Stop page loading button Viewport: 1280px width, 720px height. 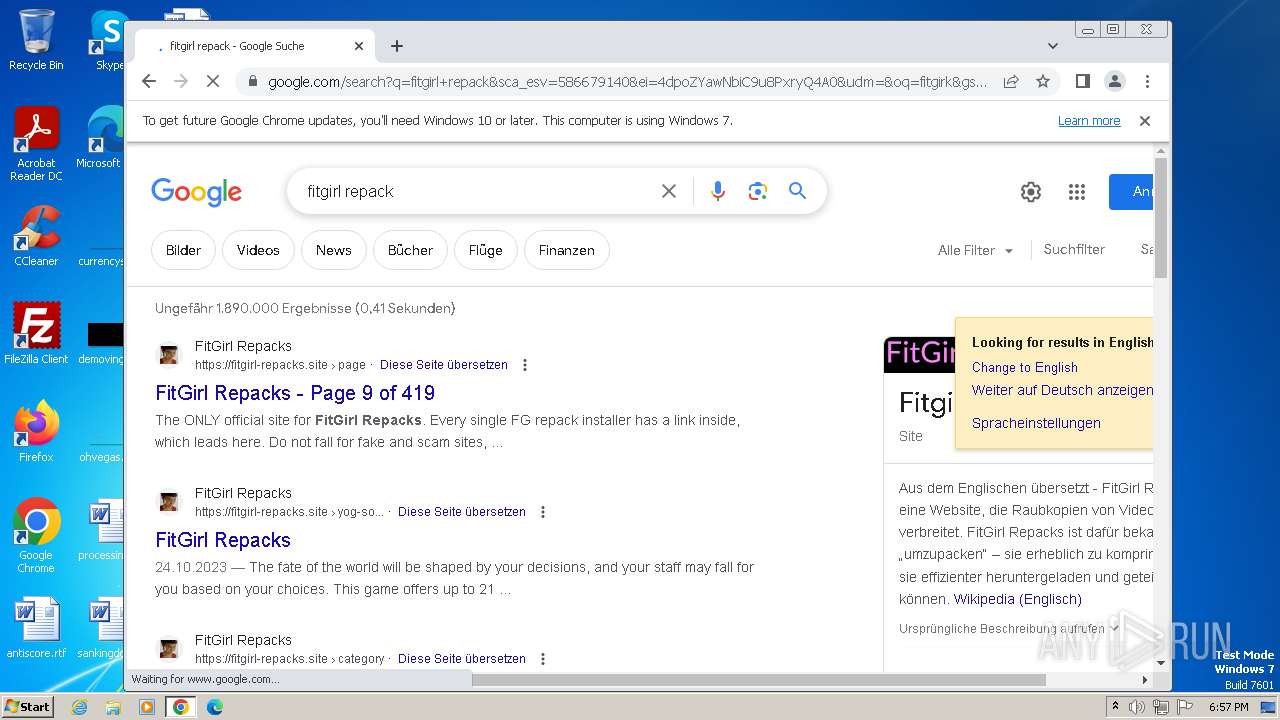(x=212, y=81)
